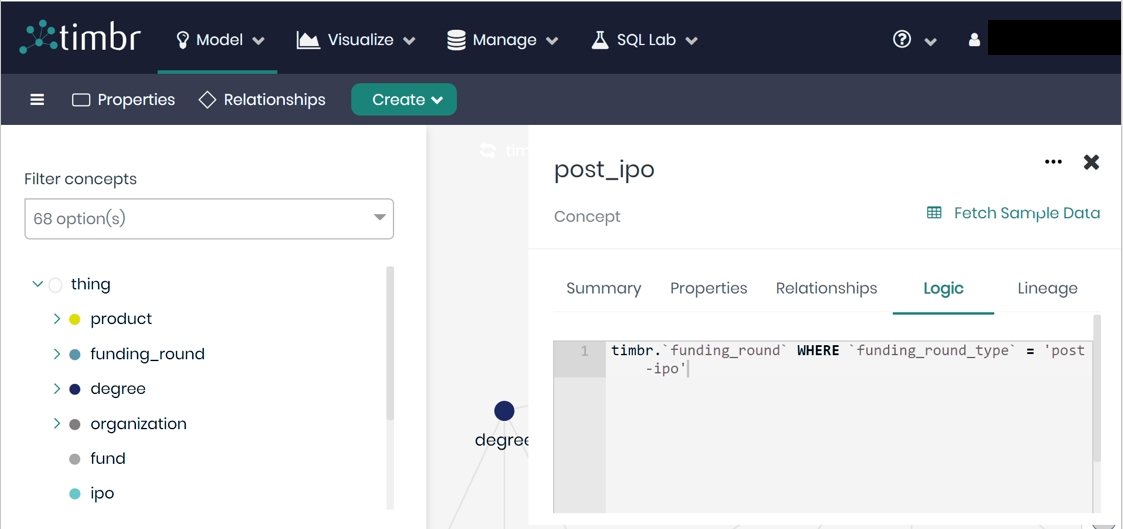Open the SQL Lab menu

tap(644, 39)
